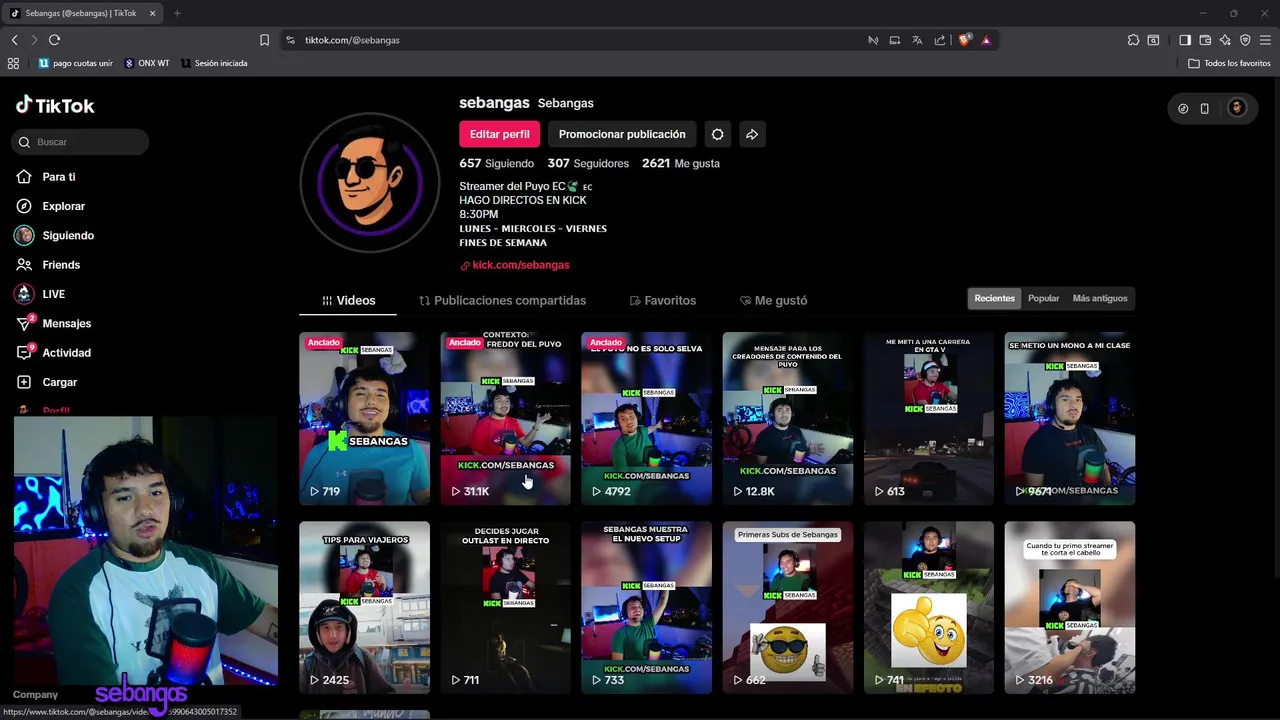
Task: Click Editar perfil button
Action: [499, 134]
